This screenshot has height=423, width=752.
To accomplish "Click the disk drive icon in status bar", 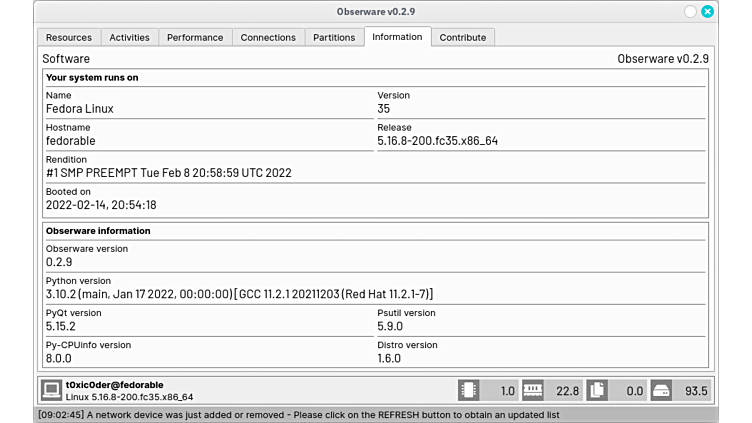I will [x=662, y=391].
